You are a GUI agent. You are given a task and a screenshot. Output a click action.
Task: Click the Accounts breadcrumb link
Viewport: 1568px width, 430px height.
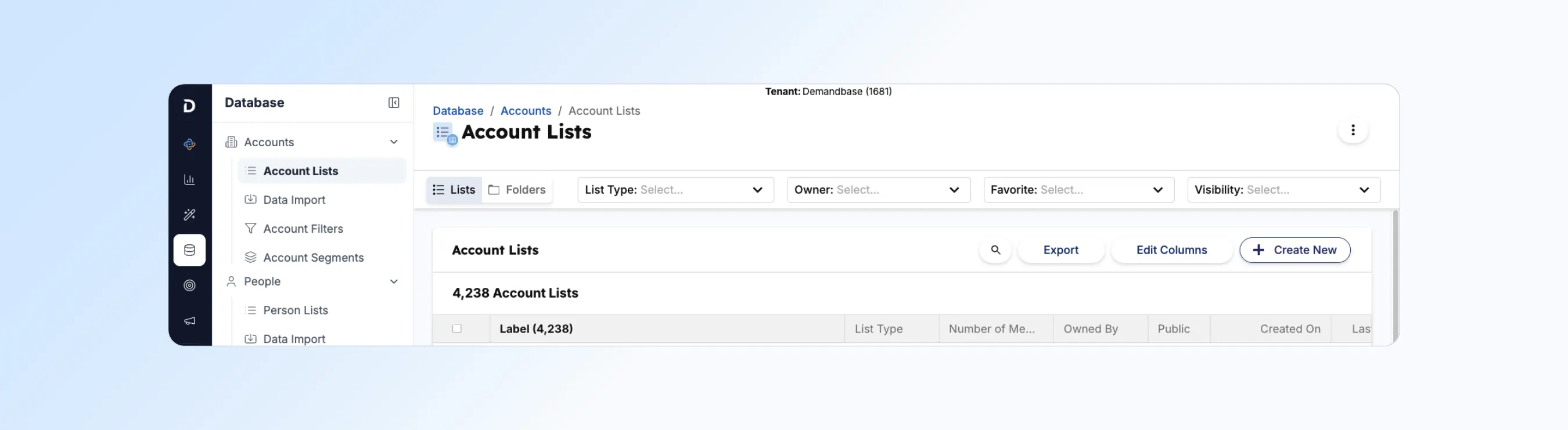[x=526, y=111]
